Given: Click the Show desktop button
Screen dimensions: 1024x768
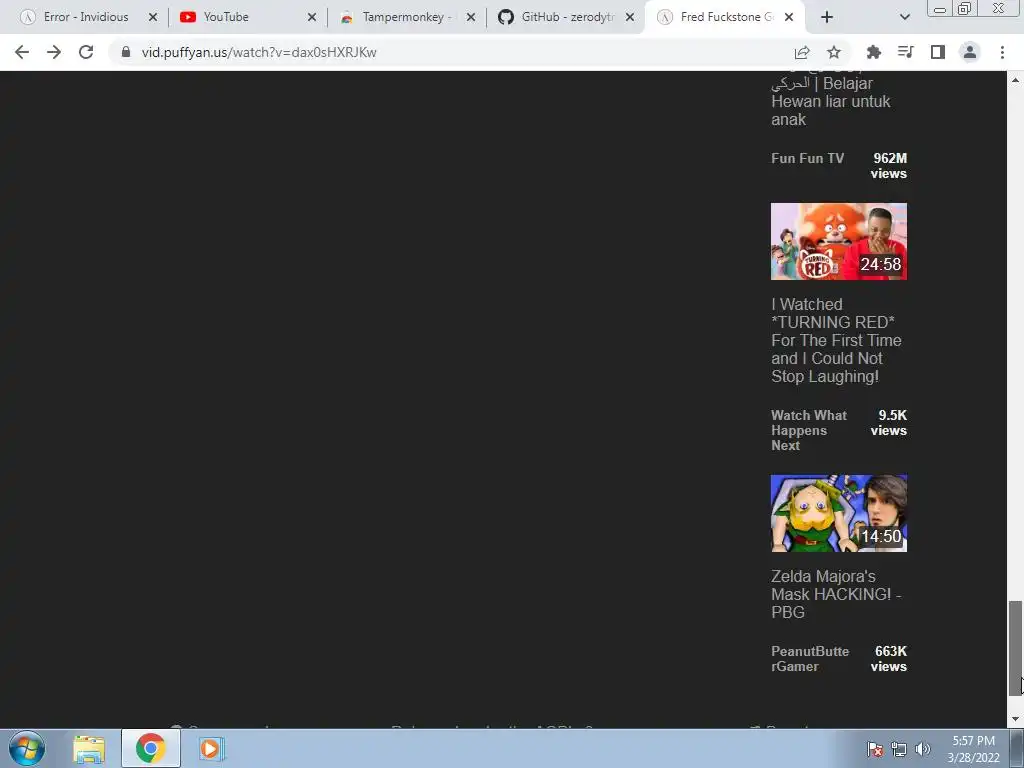Looking at the screenshot, I should pos(1017,749).
